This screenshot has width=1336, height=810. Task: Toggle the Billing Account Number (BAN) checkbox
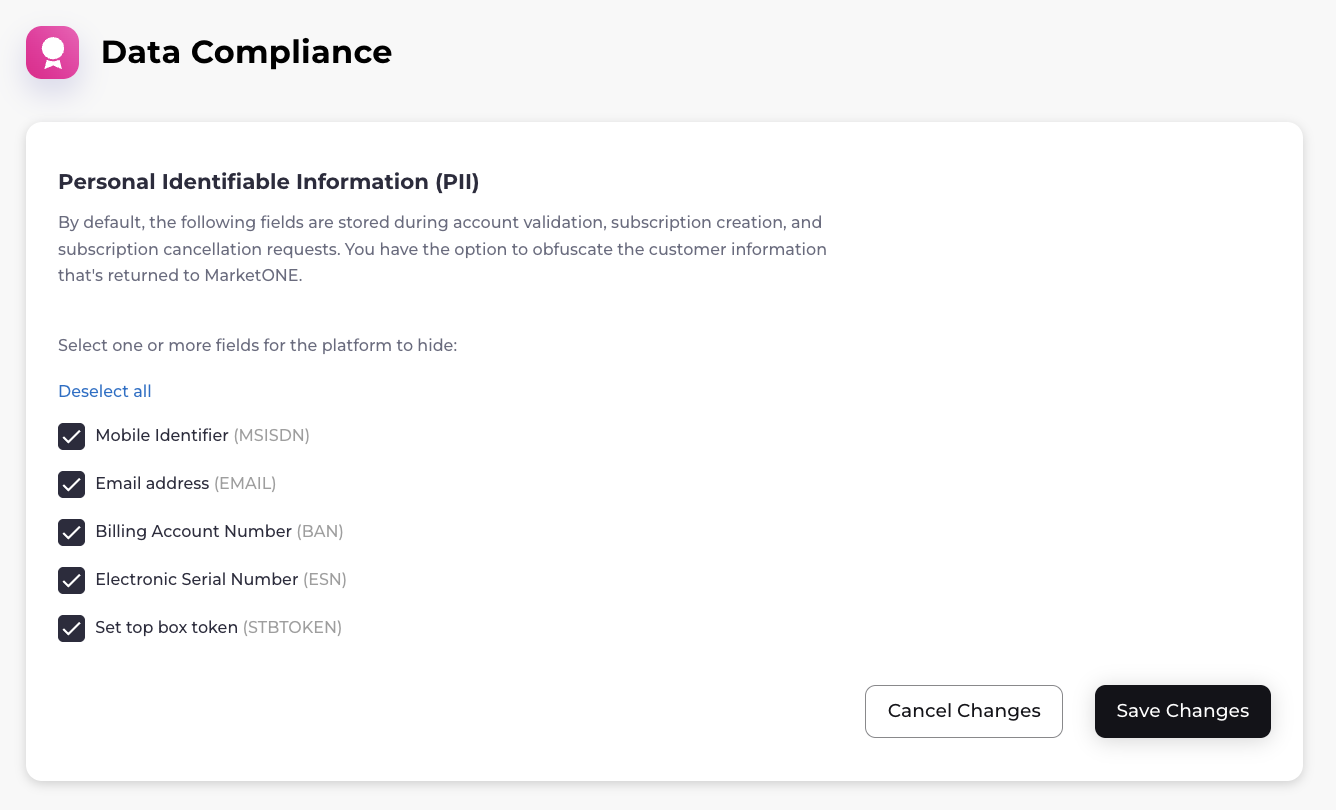click(71, 532)
